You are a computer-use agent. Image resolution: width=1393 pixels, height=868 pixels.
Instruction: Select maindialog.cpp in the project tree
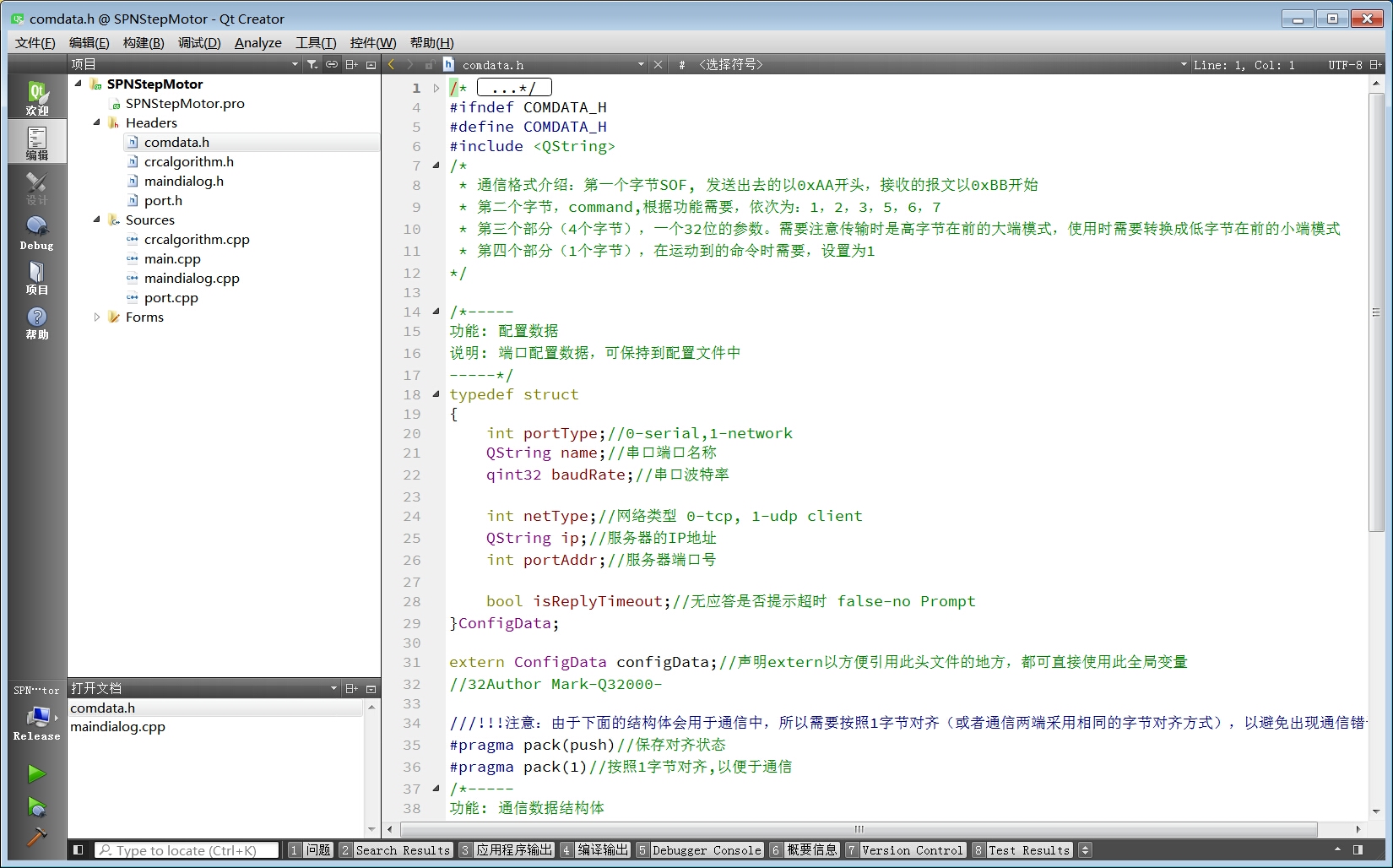(192, 278)
